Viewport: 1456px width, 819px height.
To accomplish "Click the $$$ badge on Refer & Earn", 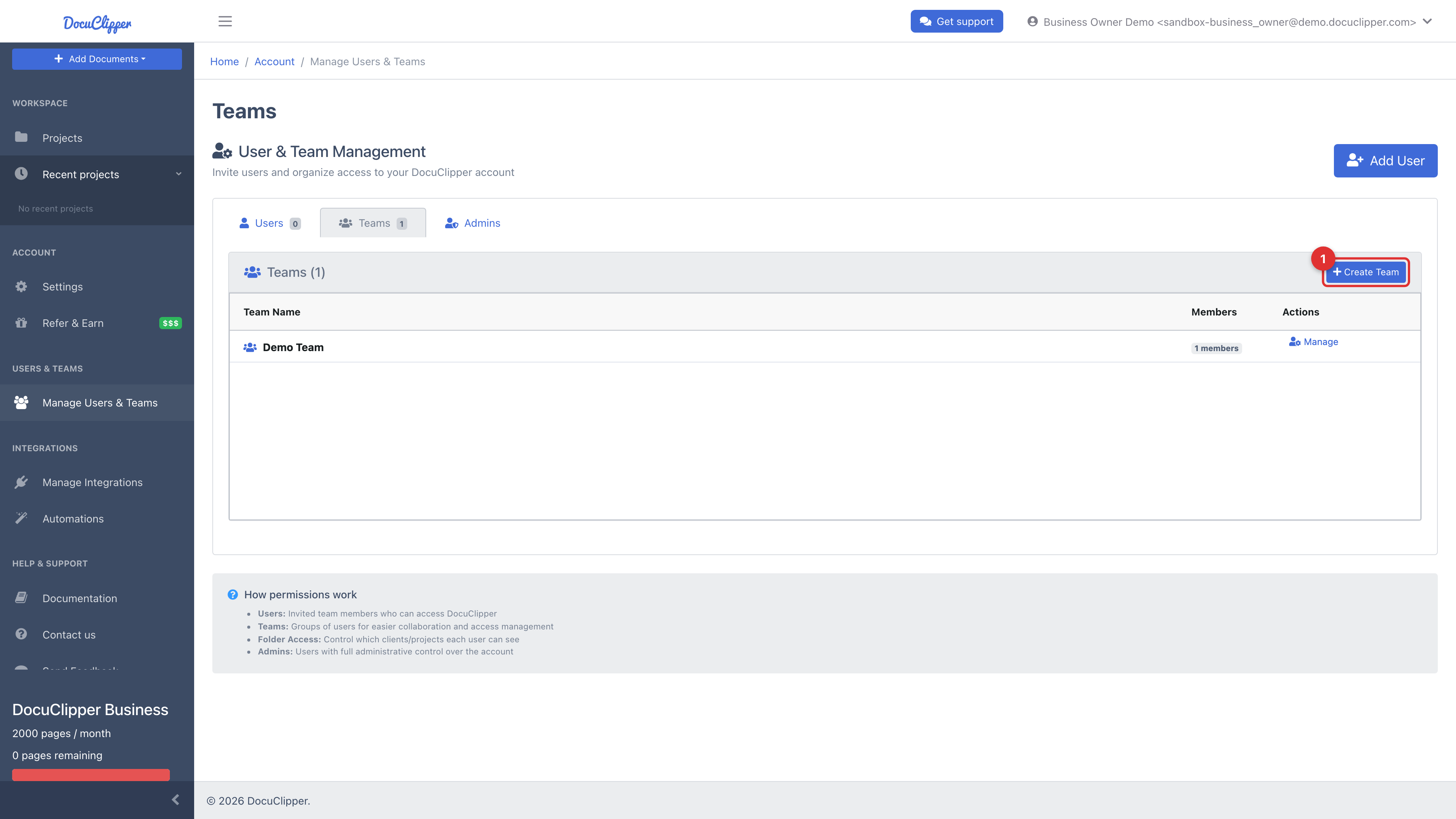I will click(x=170, y=323).
